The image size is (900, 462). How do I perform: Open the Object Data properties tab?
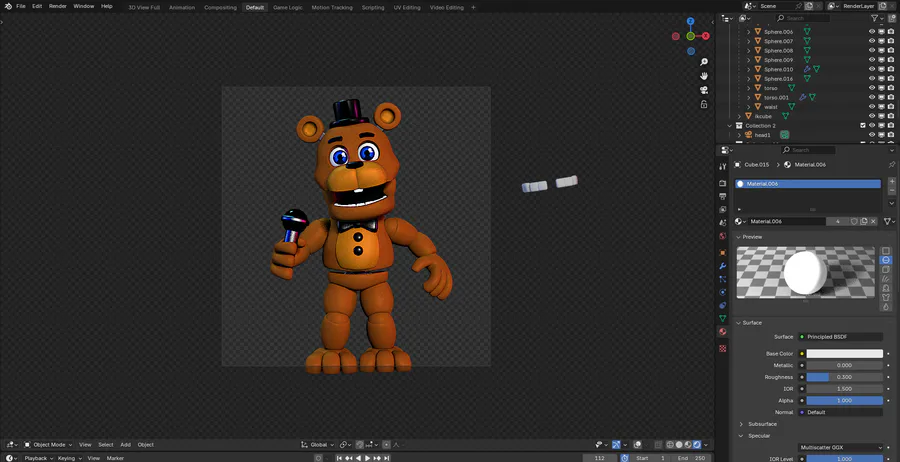[723, 319]
